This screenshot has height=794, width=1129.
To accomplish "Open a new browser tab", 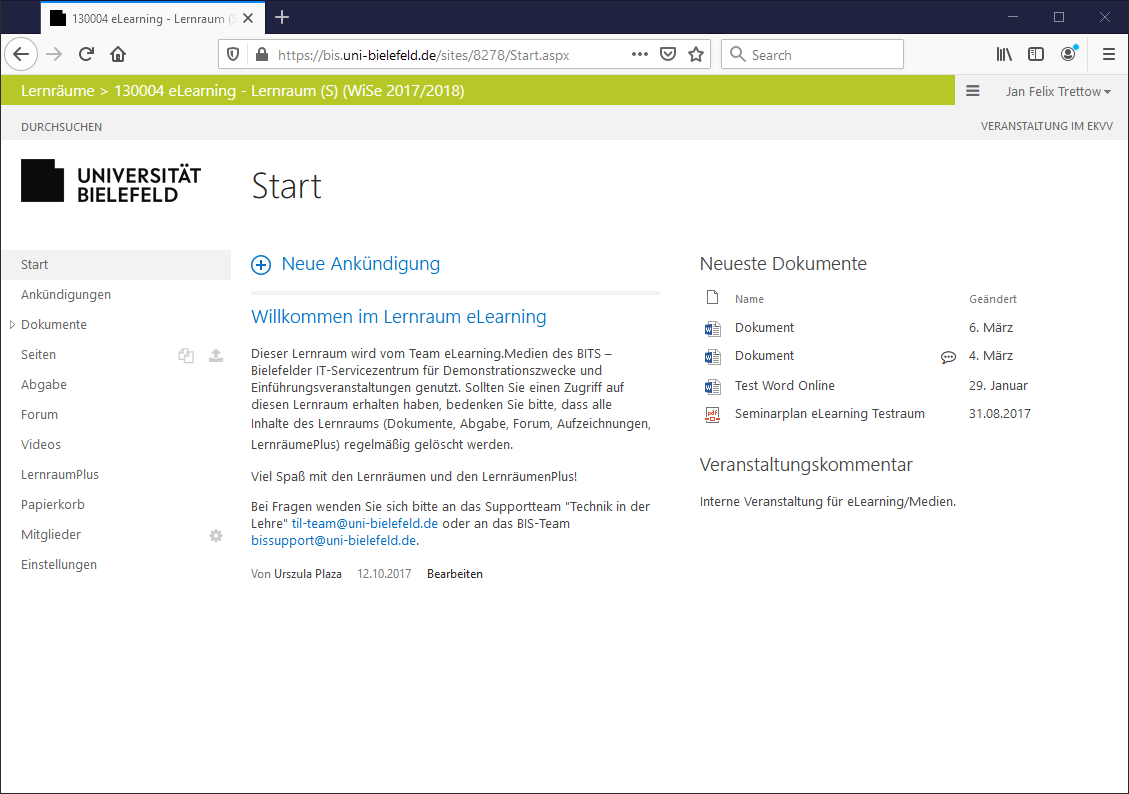I will click(x=282, y=17).
